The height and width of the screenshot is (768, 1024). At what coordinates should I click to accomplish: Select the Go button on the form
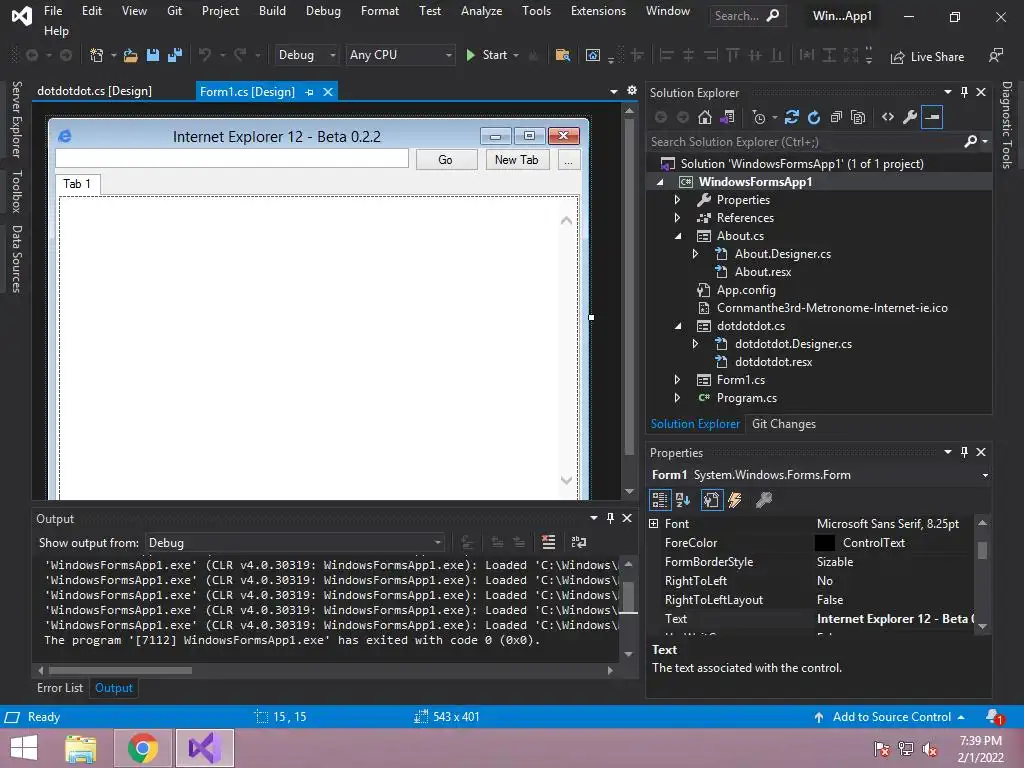446,159
